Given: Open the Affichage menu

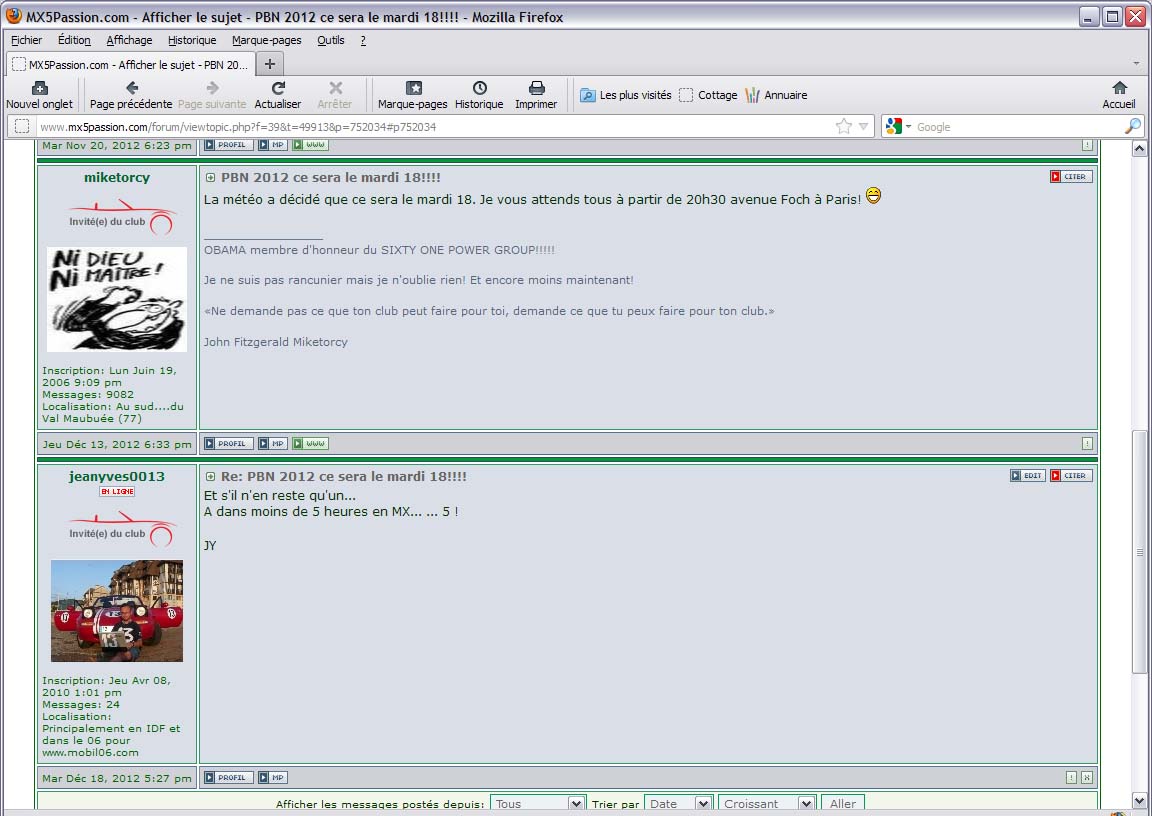Looking at the screenshot, I should pos(129,40).
